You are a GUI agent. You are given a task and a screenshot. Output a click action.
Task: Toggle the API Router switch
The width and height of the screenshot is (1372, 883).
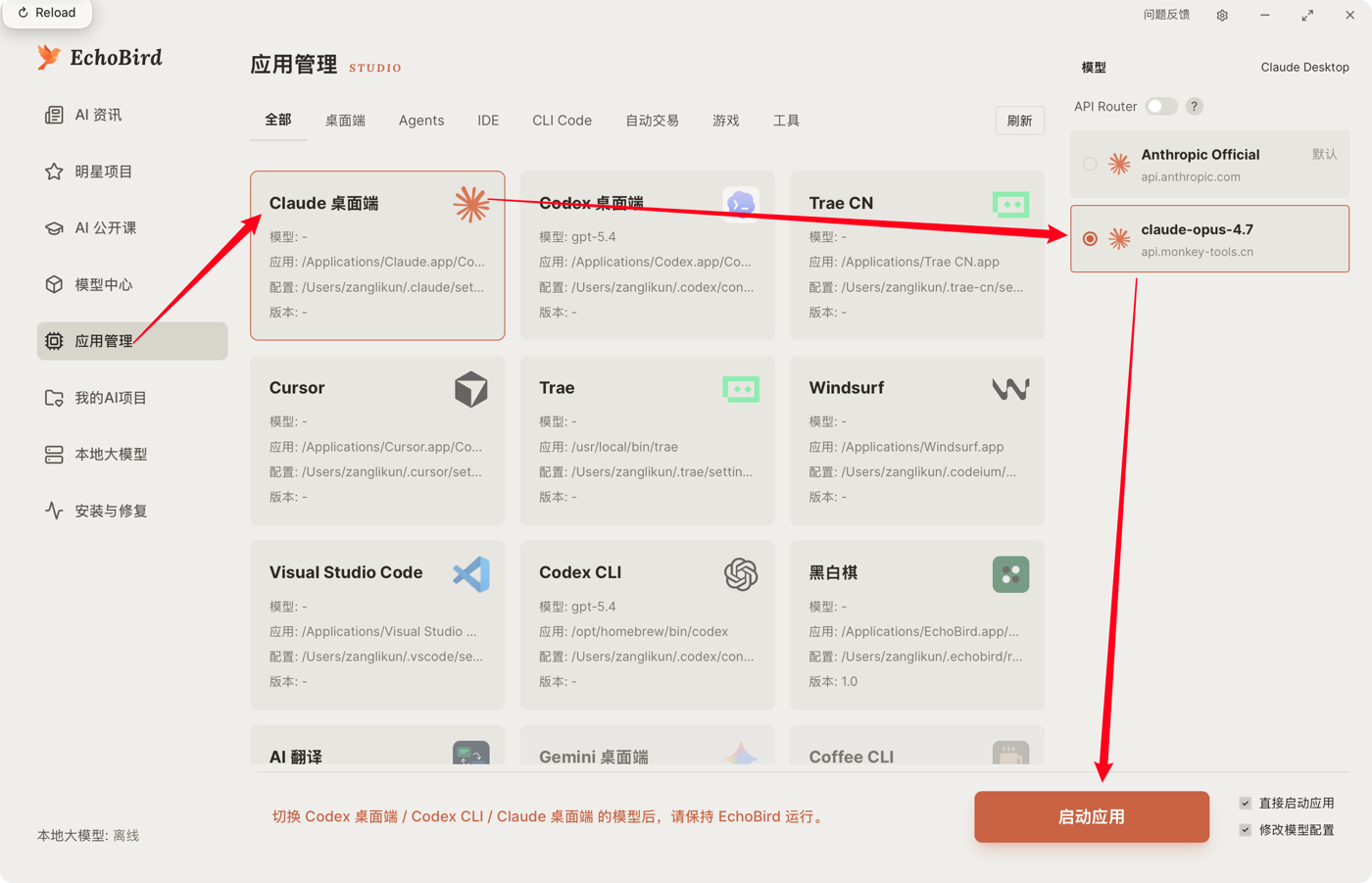(x=1161, y=106)
